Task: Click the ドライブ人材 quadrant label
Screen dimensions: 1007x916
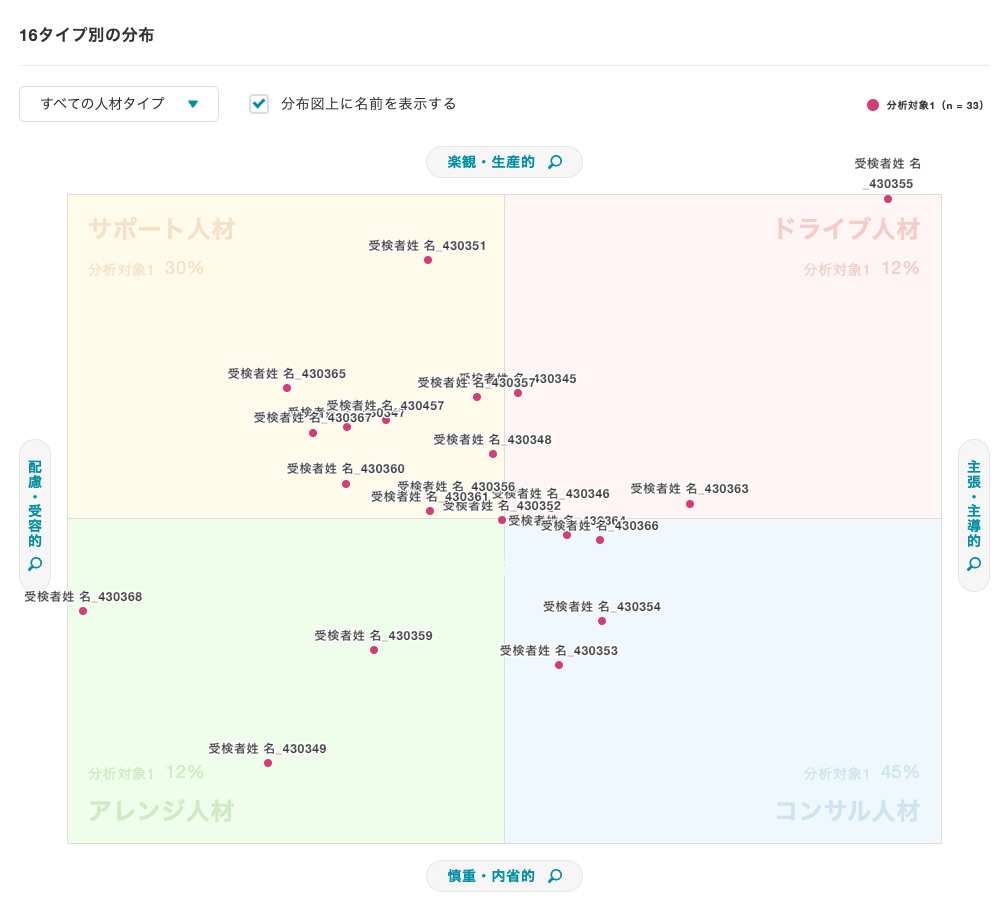Action: (847, 229)
